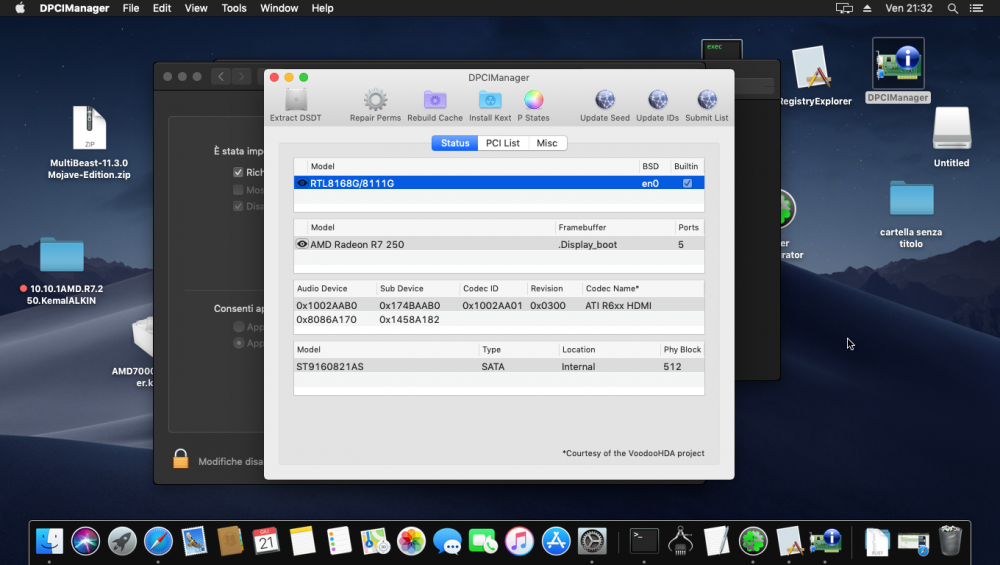The image size is (1000, 565).
Task: Click the Framebuffer column header
Action: (615, 227)
